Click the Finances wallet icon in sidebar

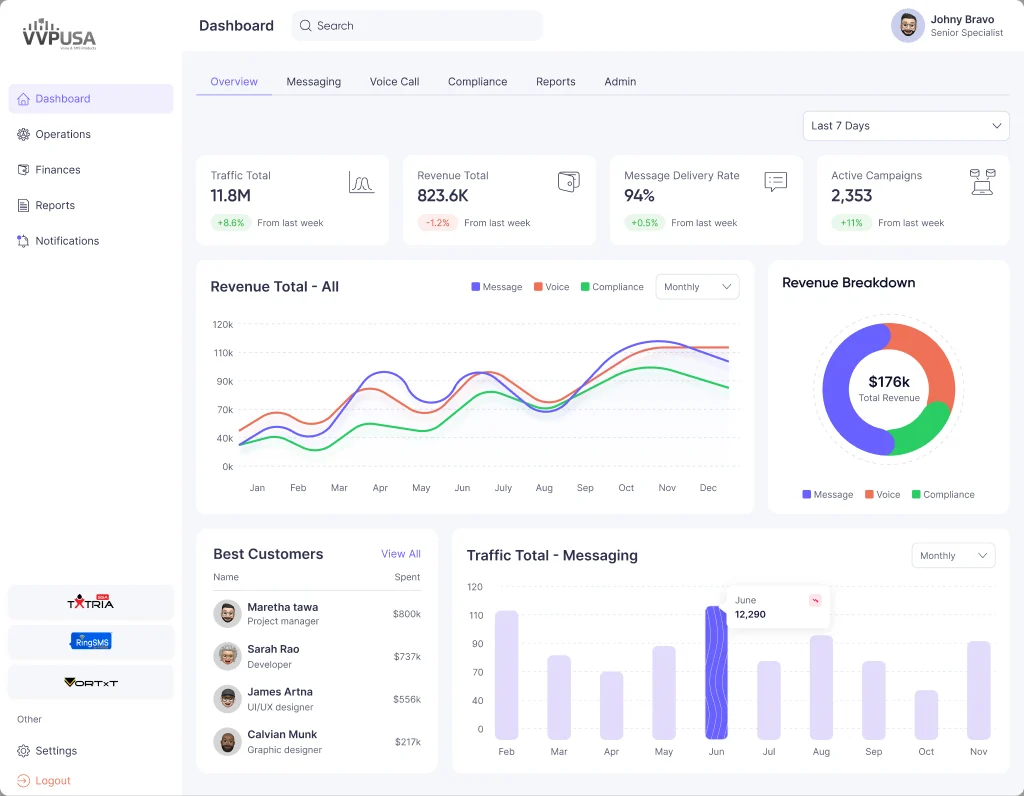coord(24,170)
